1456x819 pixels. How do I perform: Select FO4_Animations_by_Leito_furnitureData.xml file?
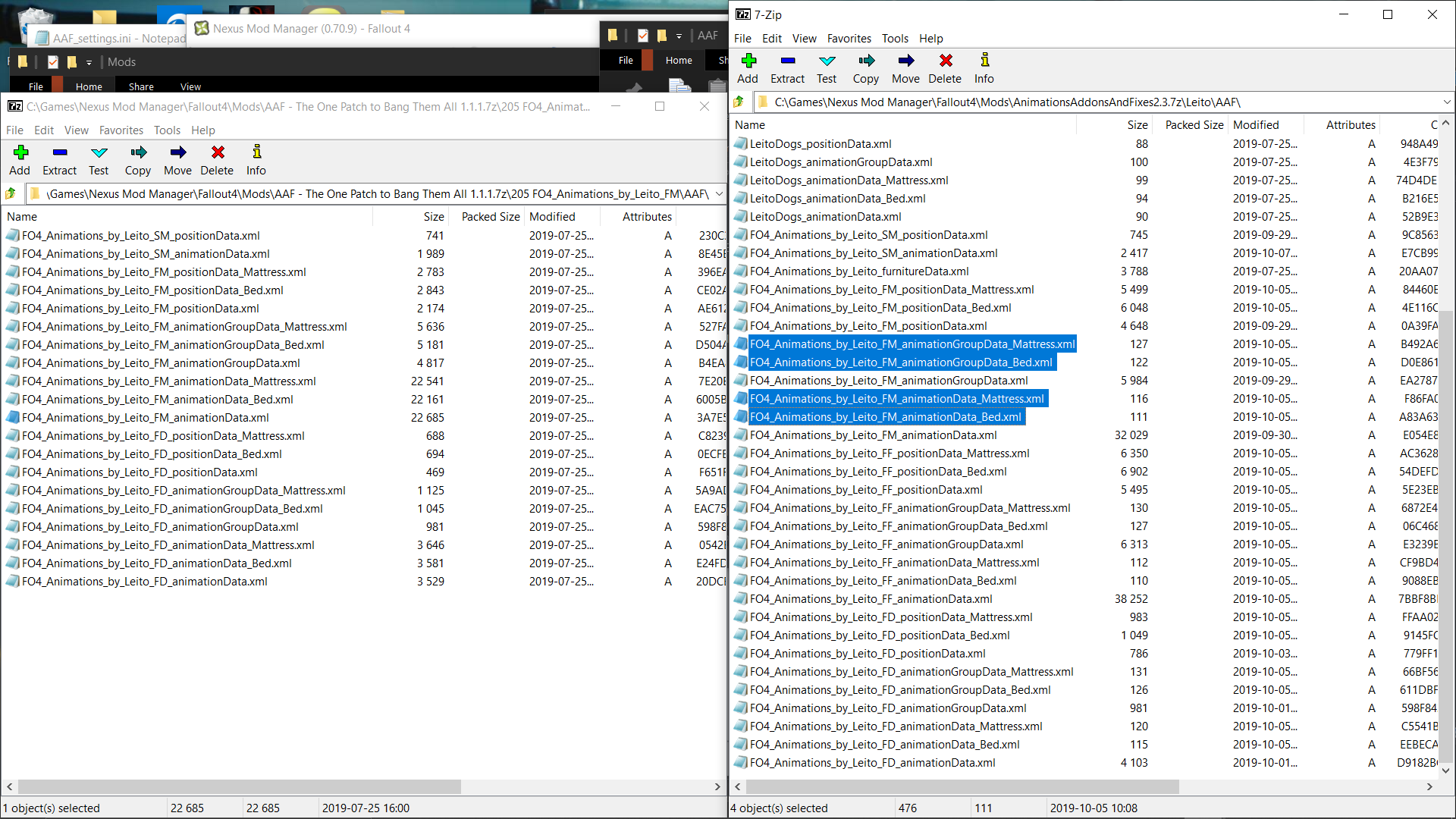tap(859, 271)
